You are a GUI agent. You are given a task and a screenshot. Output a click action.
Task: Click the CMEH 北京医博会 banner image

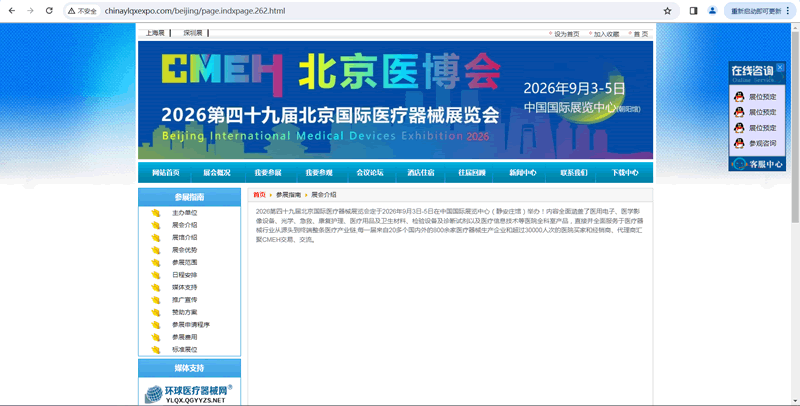coord(395,100)
